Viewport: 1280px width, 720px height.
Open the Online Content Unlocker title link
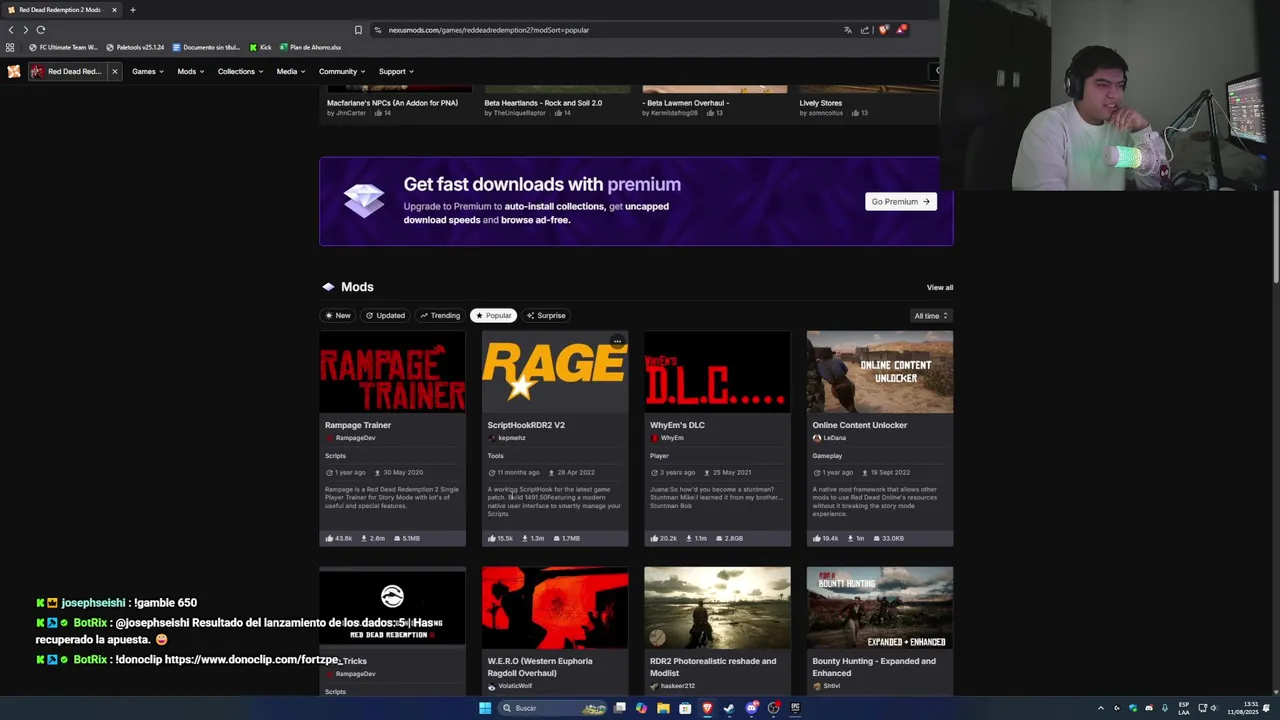(x=860, y=425)
